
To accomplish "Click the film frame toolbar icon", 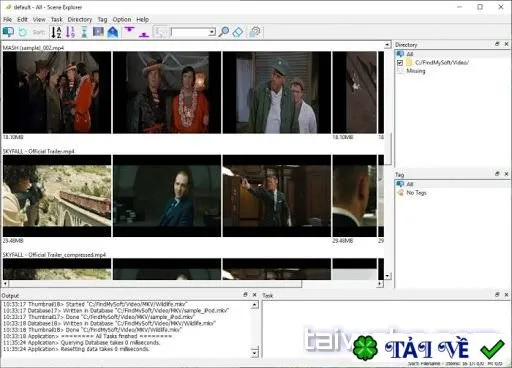I will click(98, 32).
